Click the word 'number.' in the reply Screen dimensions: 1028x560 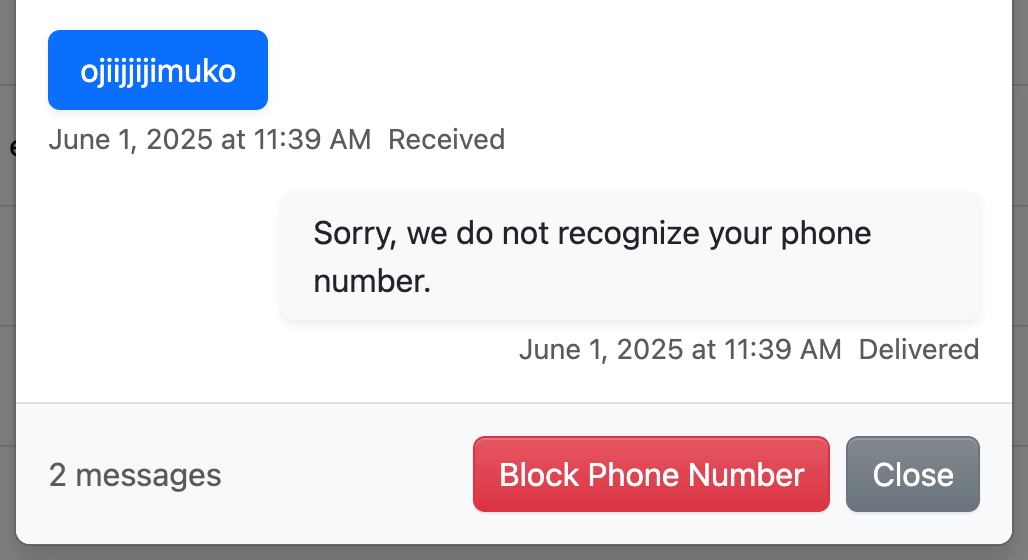point(372,282)
